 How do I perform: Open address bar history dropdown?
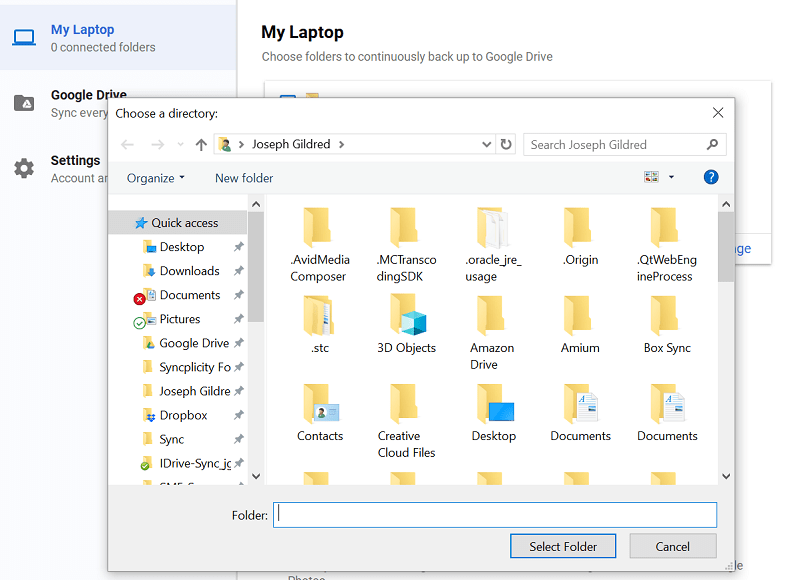487,144
